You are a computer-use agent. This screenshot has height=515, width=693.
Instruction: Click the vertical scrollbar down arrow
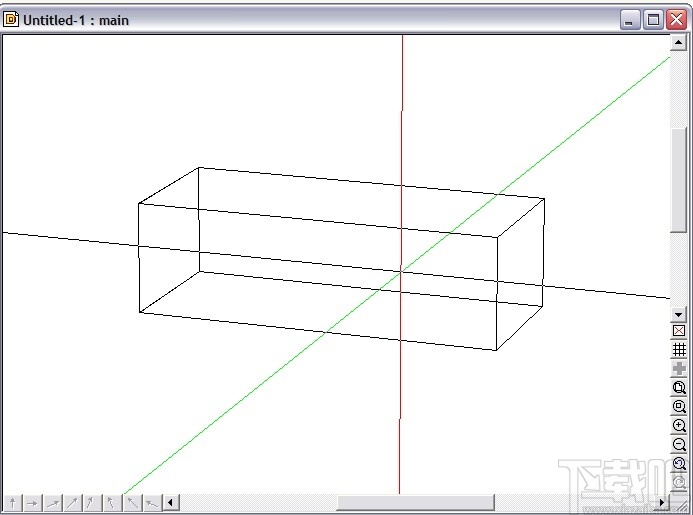[678, 315]
